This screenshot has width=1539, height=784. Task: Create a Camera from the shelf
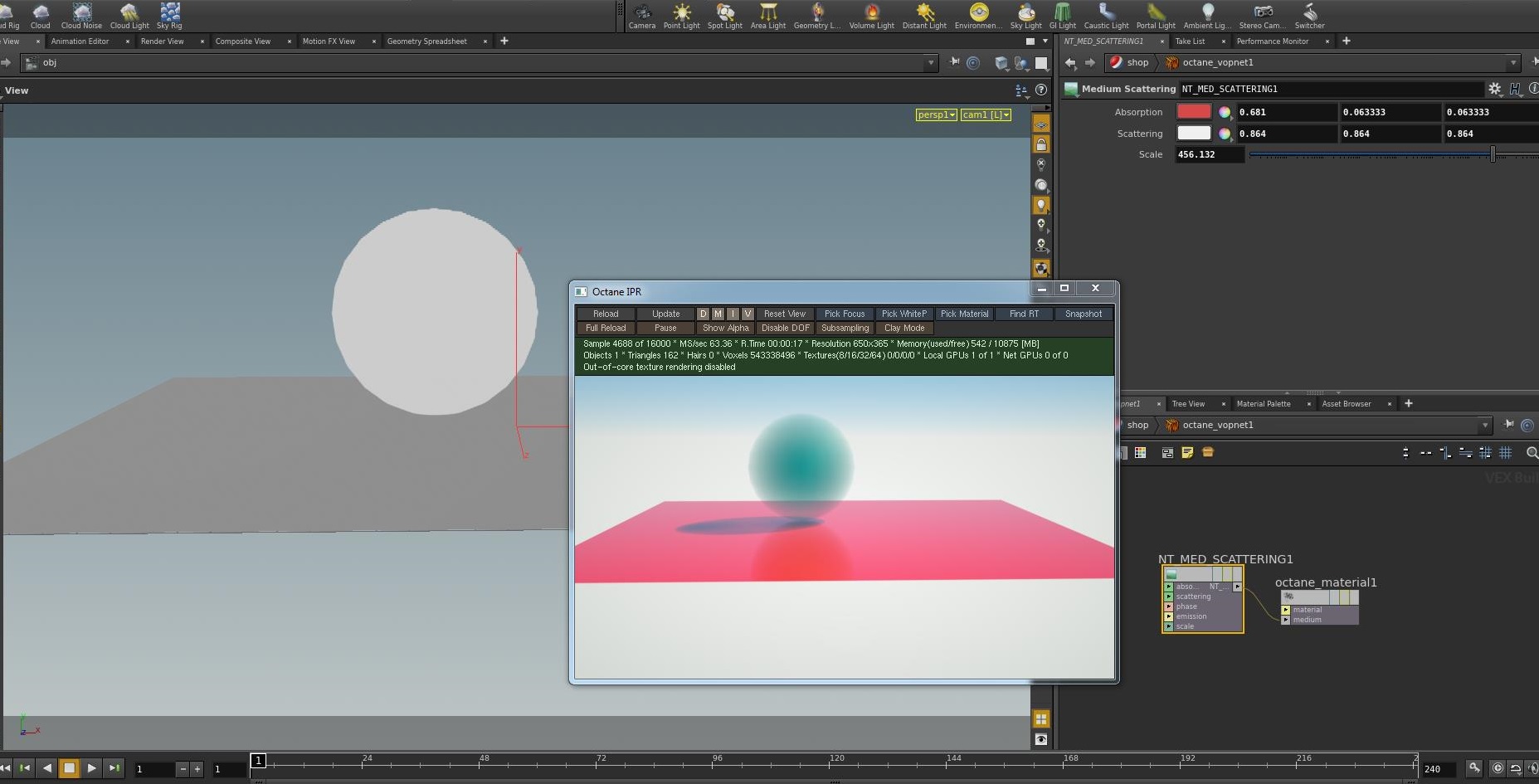[641, 15]
